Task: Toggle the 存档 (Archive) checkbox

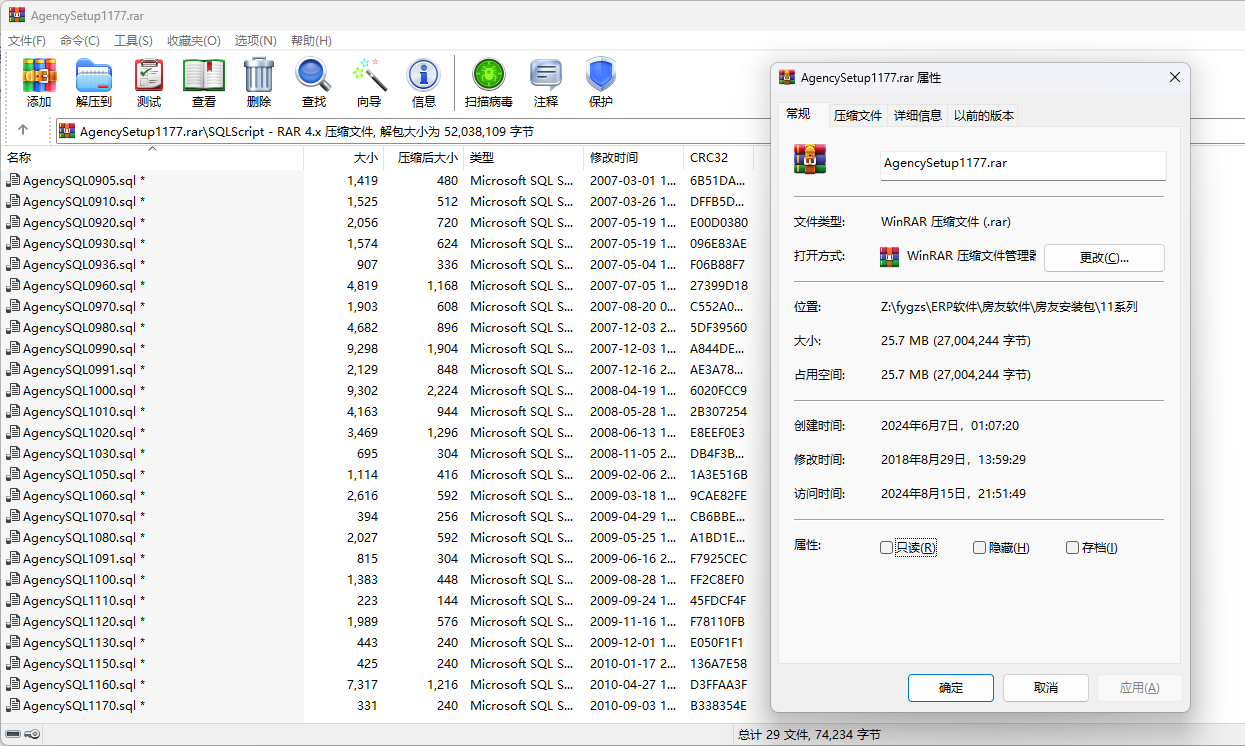Action: [1072, 547]
